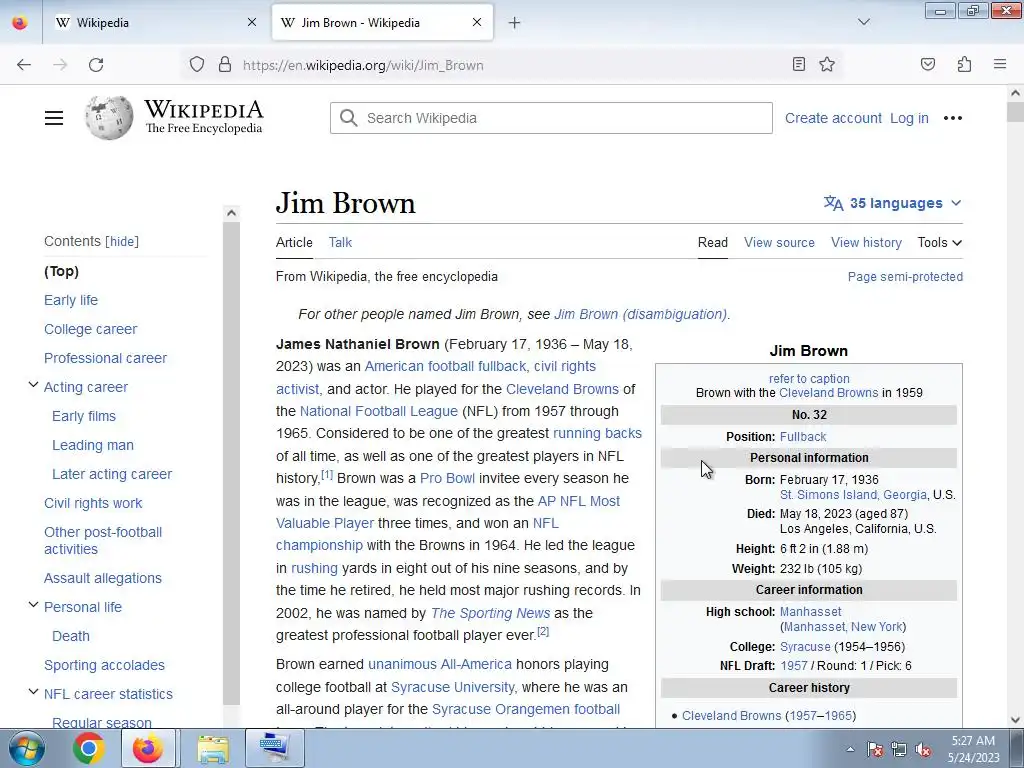This screenshot has width=1024, height=768.
Task: Open View source tab
Action: point(779,242)
